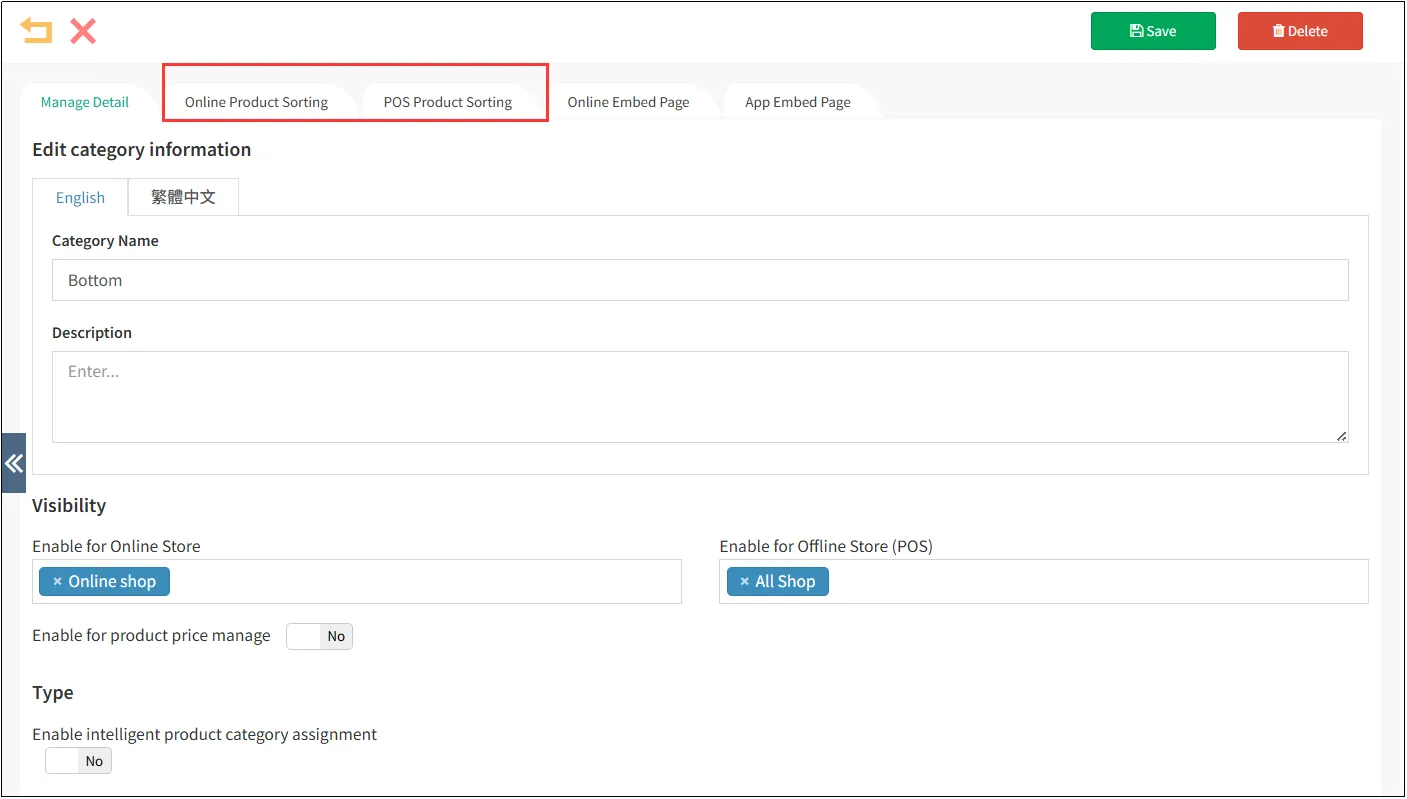Switch to Online Product Sorting tab
Viewport: 1407px width, 799px height.
256,102
